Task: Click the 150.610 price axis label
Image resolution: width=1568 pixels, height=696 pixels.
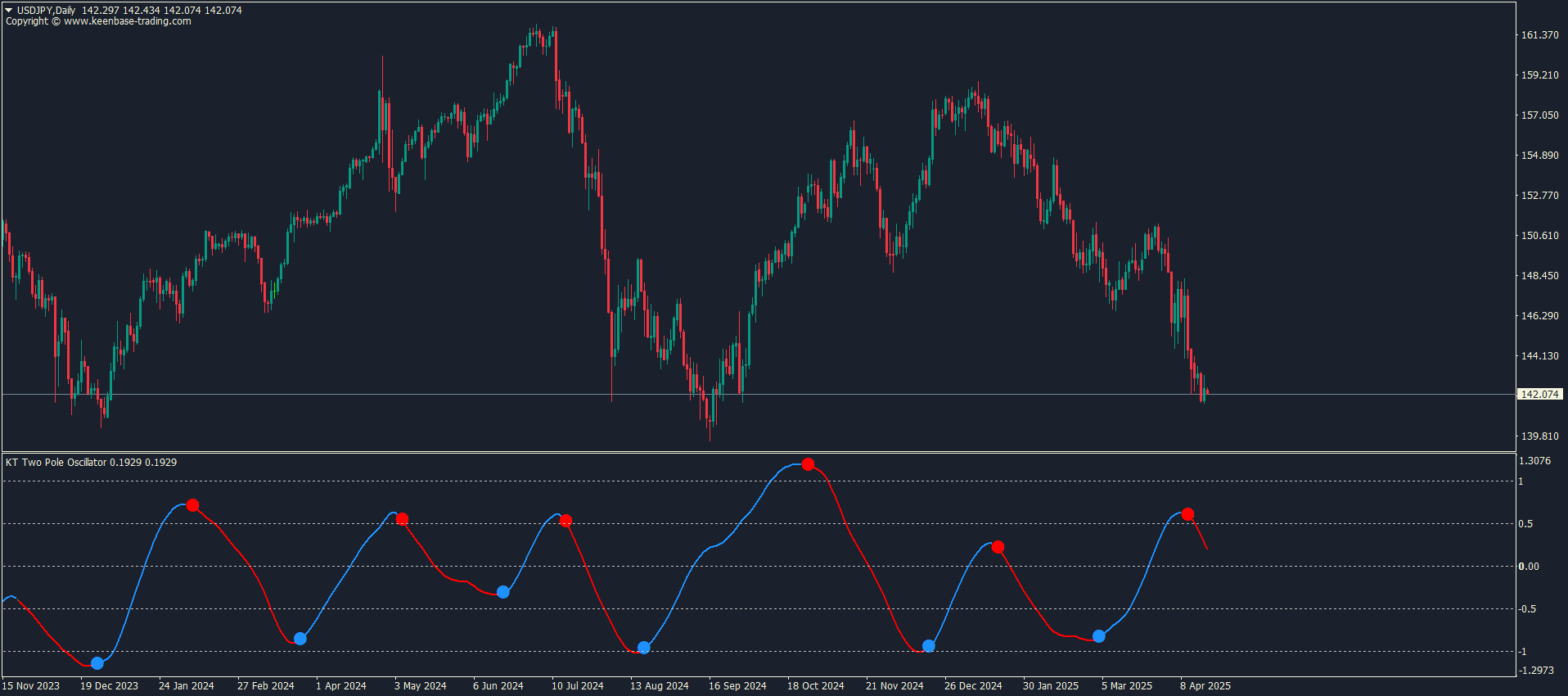Action: point(1539,236)
